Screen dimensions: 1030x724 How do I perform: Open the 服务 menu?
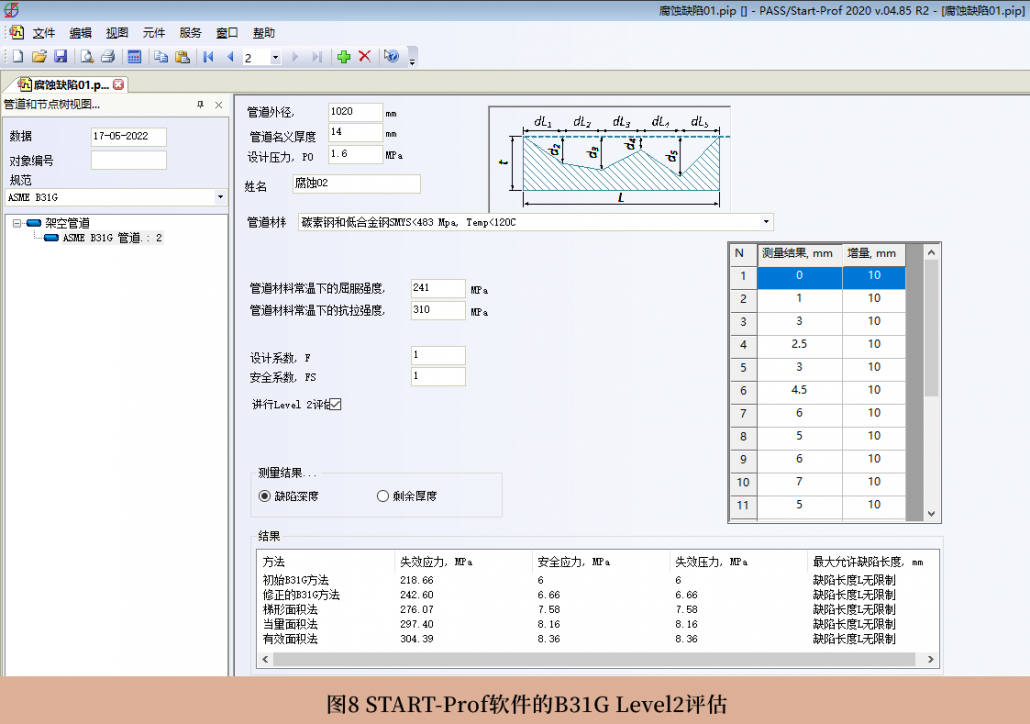[x=190, y=33]
